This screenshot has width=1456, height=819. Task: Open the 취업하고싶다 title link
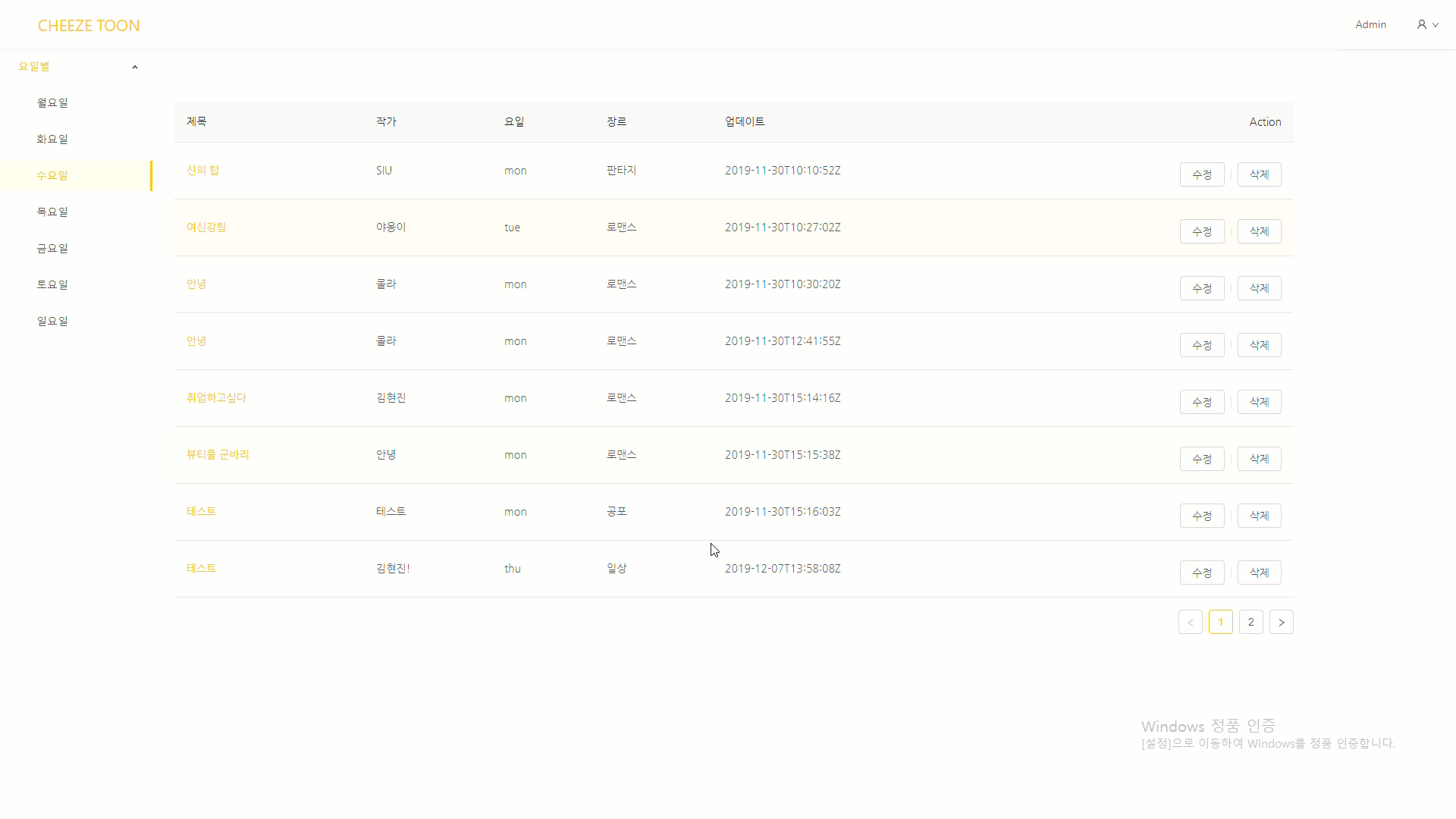coord(216,397)
